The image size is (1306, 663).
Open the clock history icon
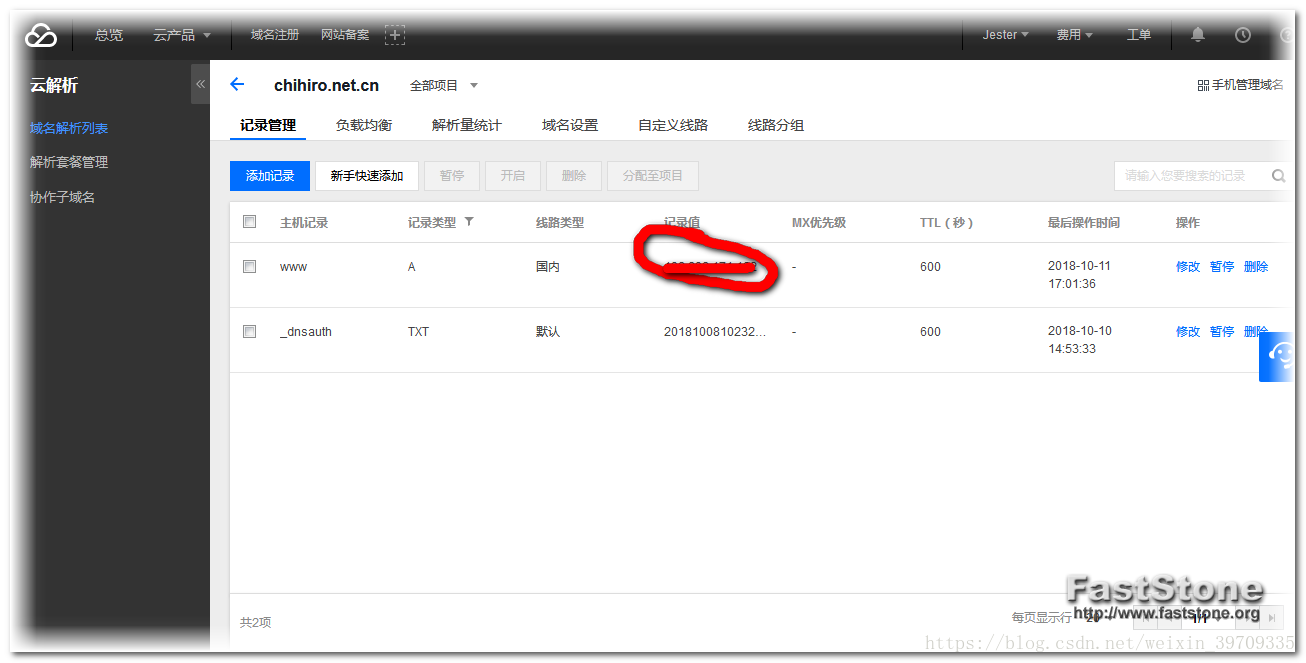click(x=1243, y=35)
